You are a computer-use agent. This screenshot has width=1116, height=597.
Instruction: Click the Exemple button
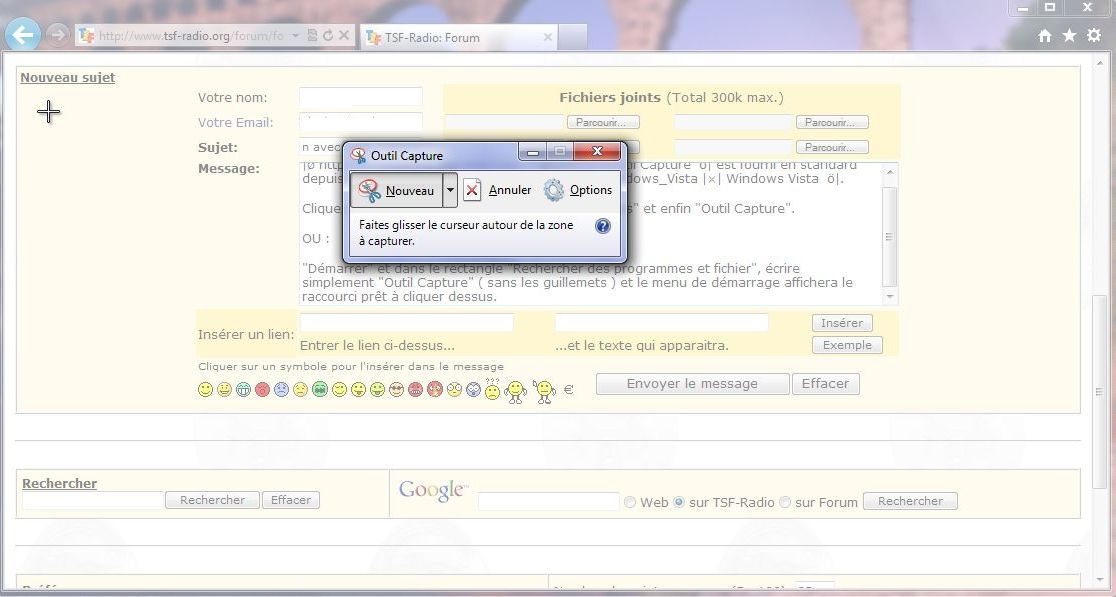pos(847,345)
